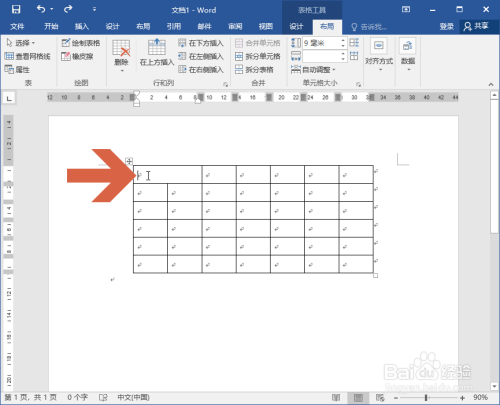Screen dimensions: 500x405
Task: Click the language 中文(中国) in status bar
Action: pyautogui.click(x=133, y=397)
